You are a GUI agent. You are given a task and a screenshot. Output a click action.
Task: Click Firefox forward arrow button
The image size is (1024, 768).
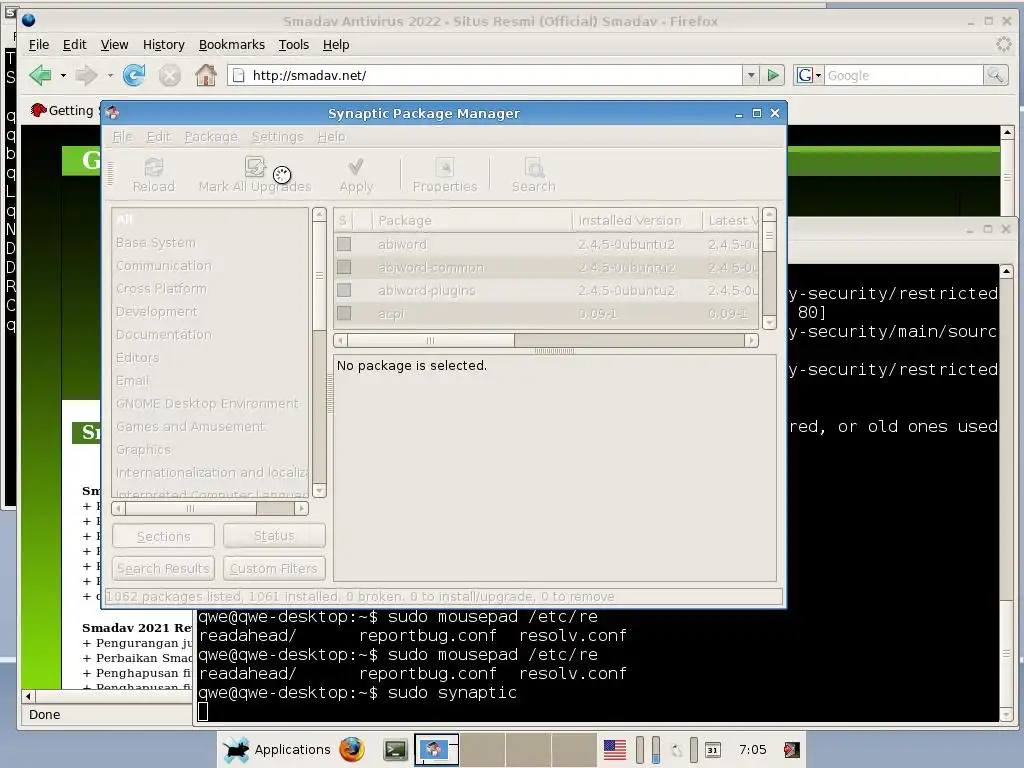[x=86, y=75]
